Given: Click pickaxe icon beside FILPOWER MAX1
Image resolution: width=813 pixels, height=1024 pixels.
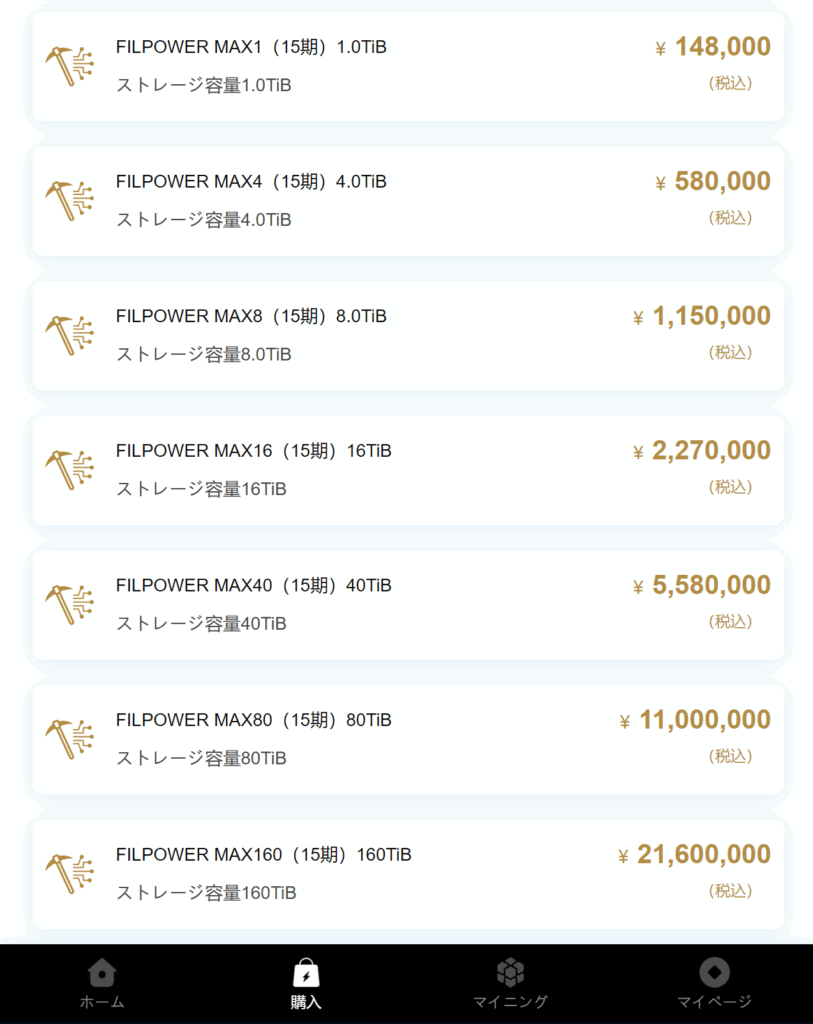Looking at the screenshot, I should click(69, 66).
